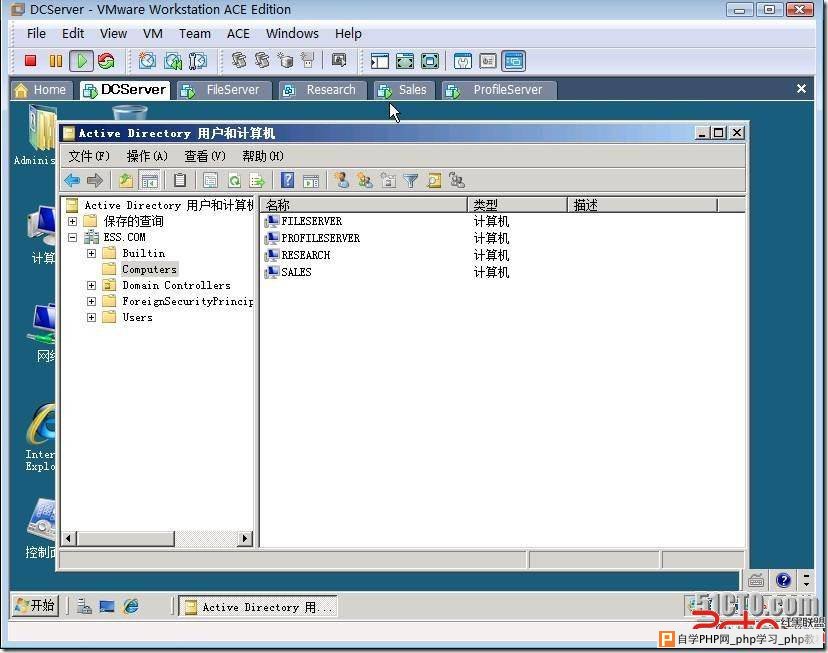Select the PROFILESERVER computer entry
The image size is (828, 653).
point(320,238)
